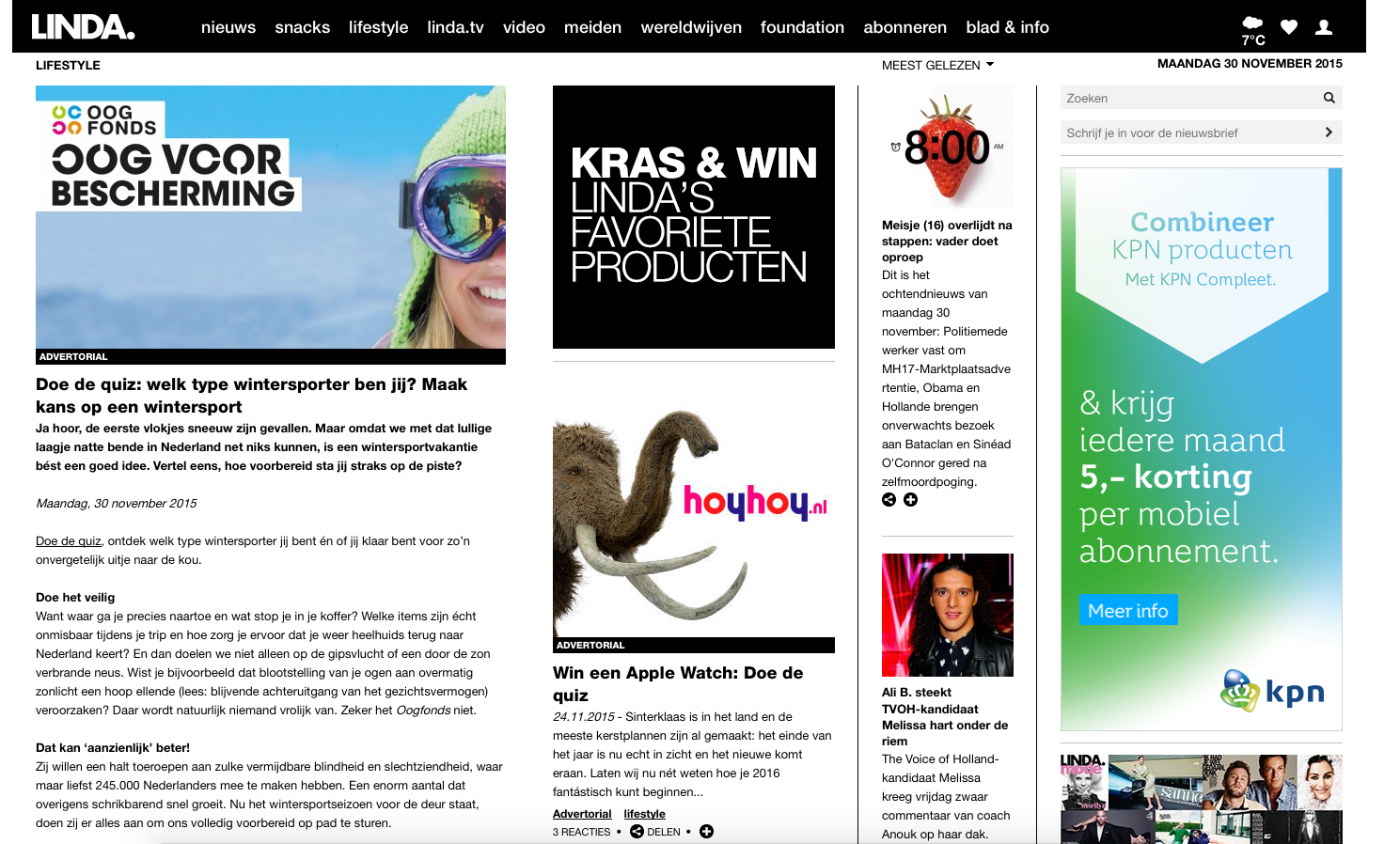The width and height of the screenshot is (1400, 844).
Task: Expand the newsletter signup with the chevron arrow
Action: click(x=1331, y=133)
